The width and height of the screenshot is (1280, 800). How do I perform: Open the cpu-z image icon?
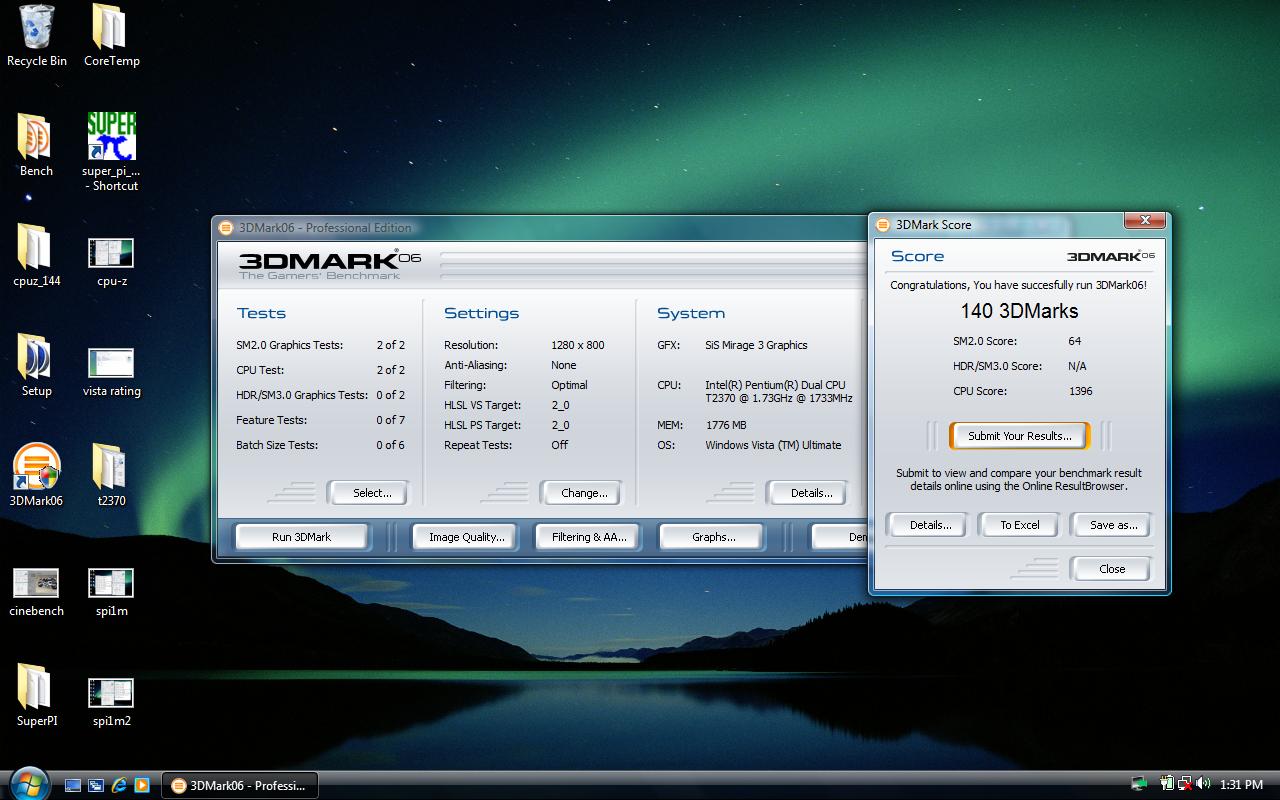coord(111,252)
